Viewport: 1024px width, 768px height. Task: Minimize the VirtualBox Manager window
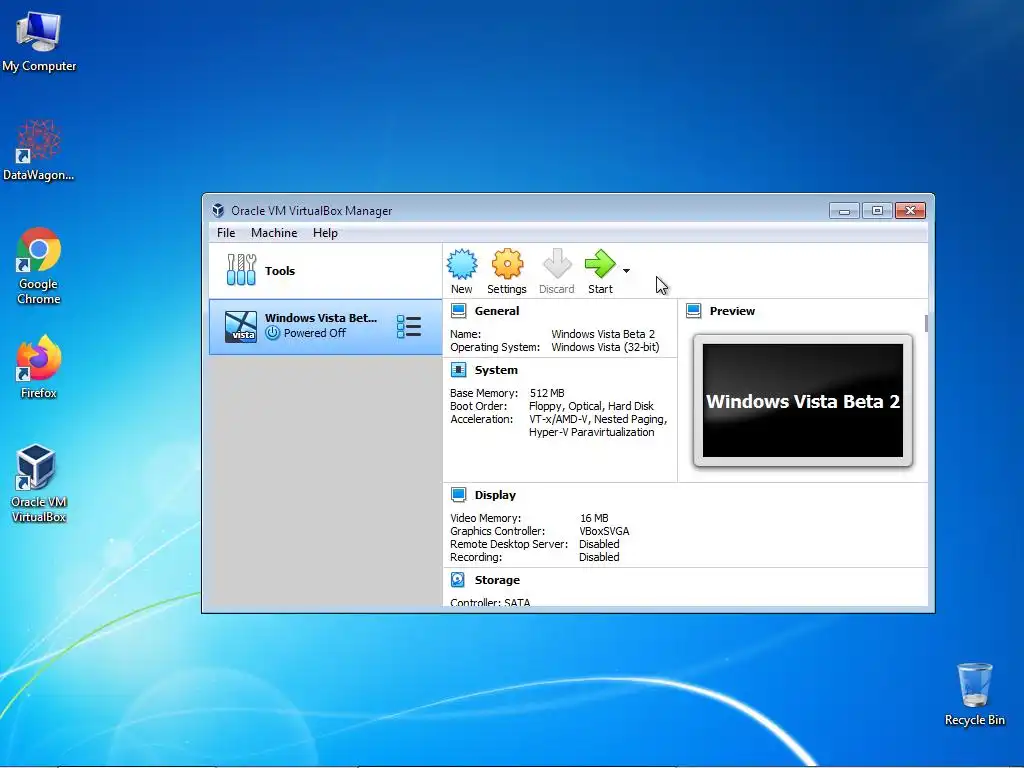point(844,210)
